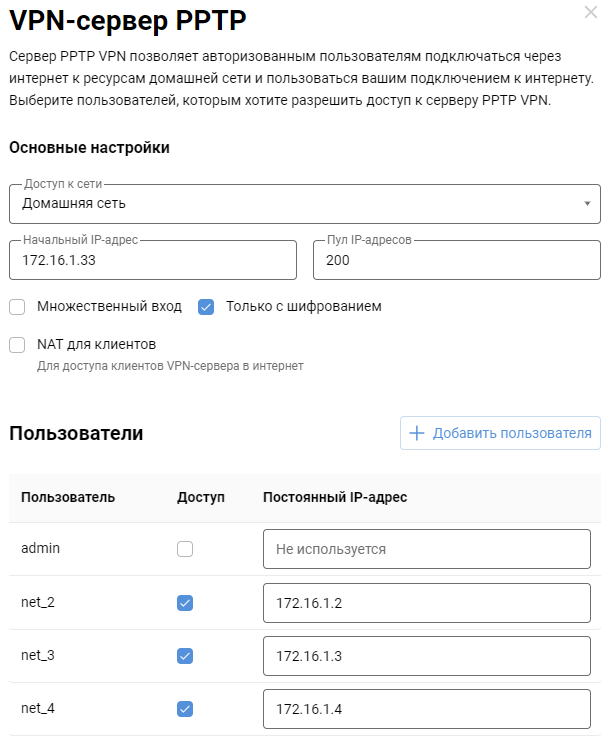This screenshot has height=740, width=611.
Task: Click the net_2 static IP field
Action: [426, 603]
